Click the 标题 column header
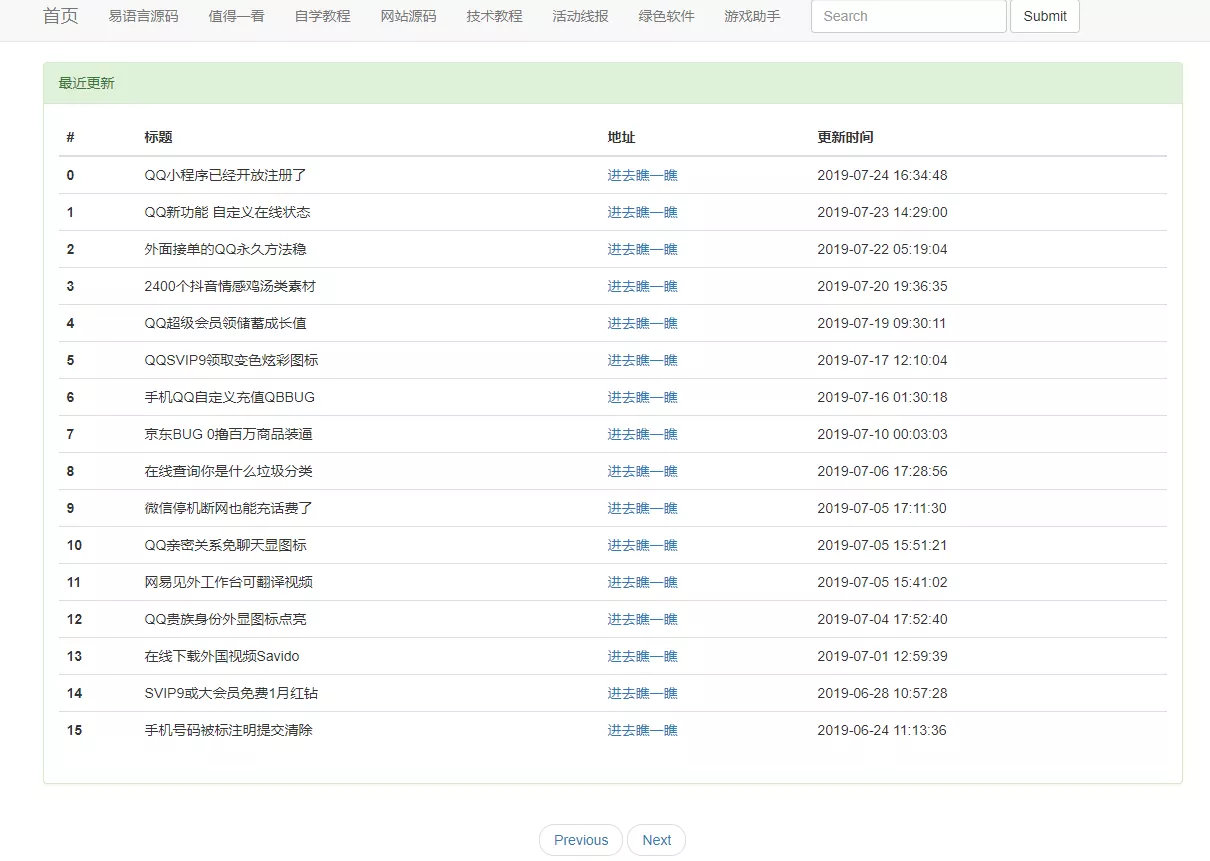The width and height of the screenshot is (1210, 861). click(x=158, y=137)
